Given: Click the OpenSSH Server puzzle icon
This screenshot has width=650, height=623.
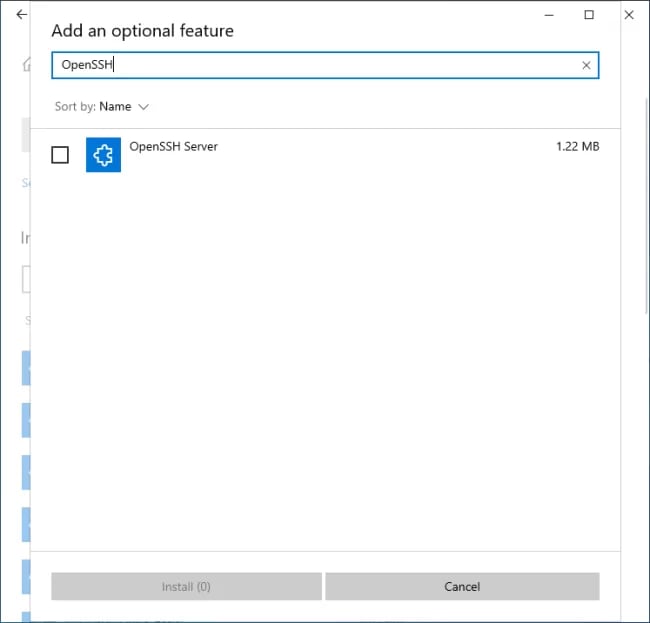Looking at the screenshot, I should (103, 155).
